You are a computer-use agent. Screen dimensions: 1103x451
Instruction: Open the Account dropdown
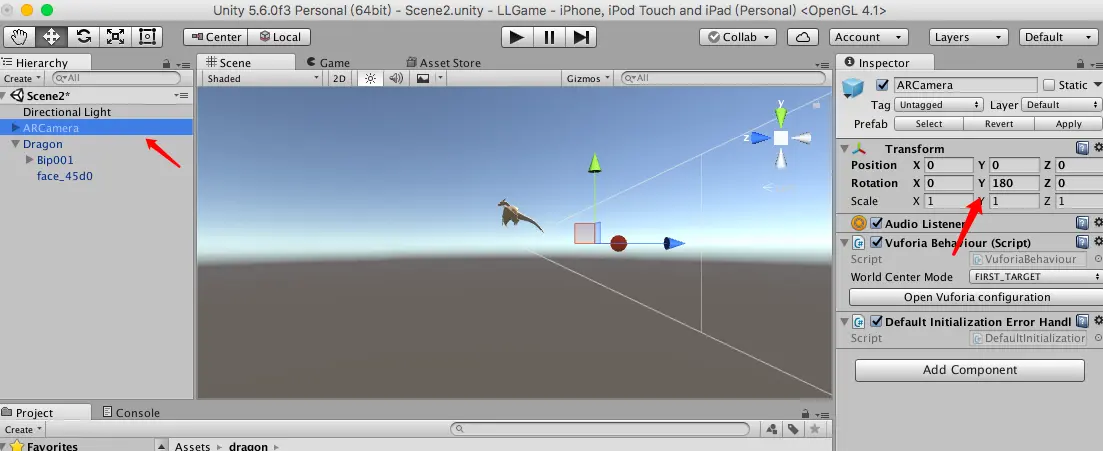pos(868,37)
